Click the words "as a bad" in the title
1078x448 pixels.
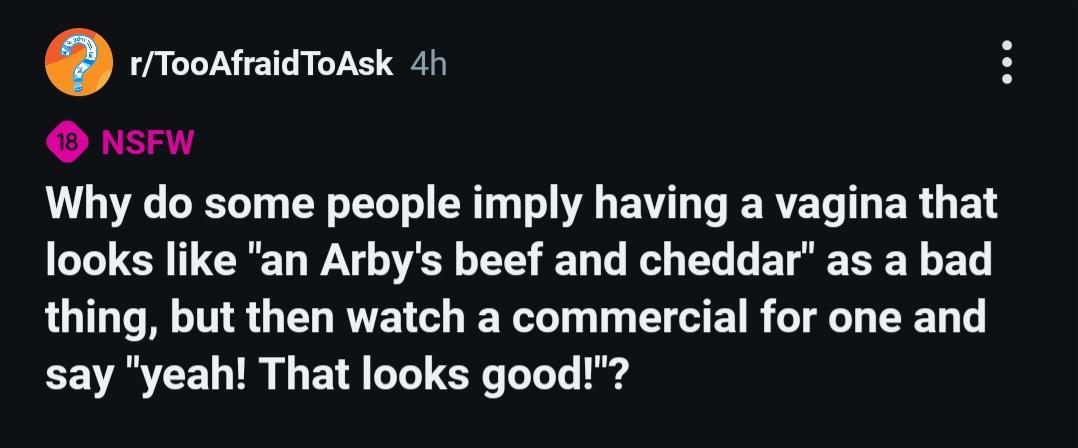[909, 261]
